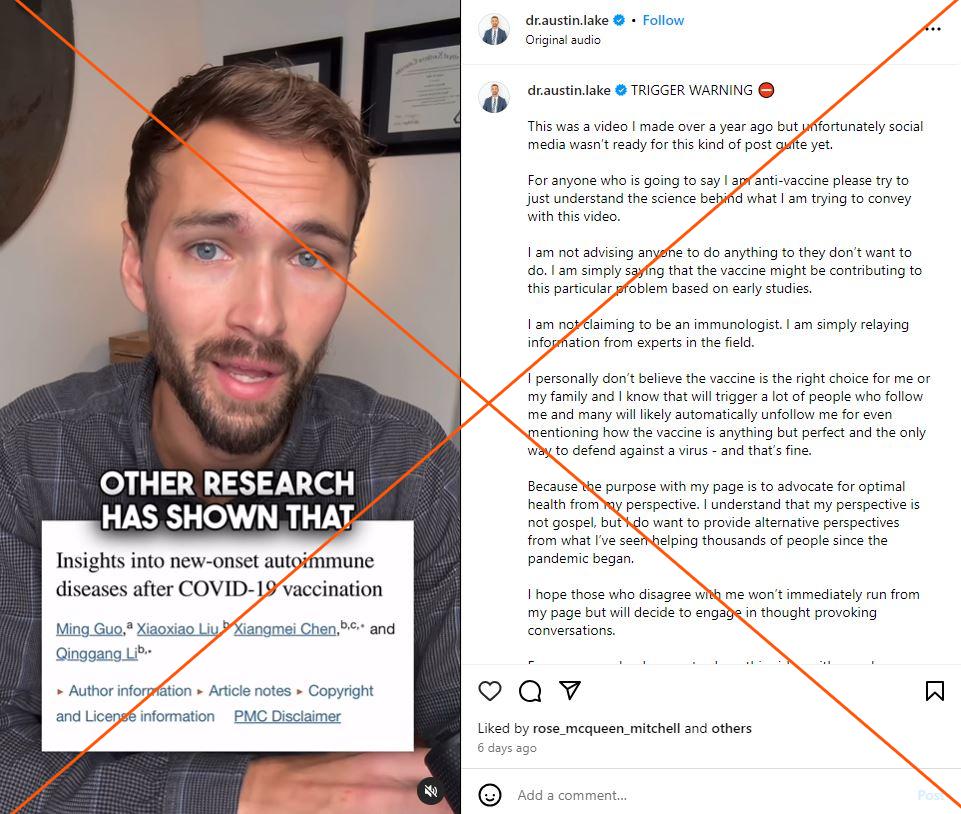Open rose_mcqueen_mitchell profile from likes

click(606, 728)
